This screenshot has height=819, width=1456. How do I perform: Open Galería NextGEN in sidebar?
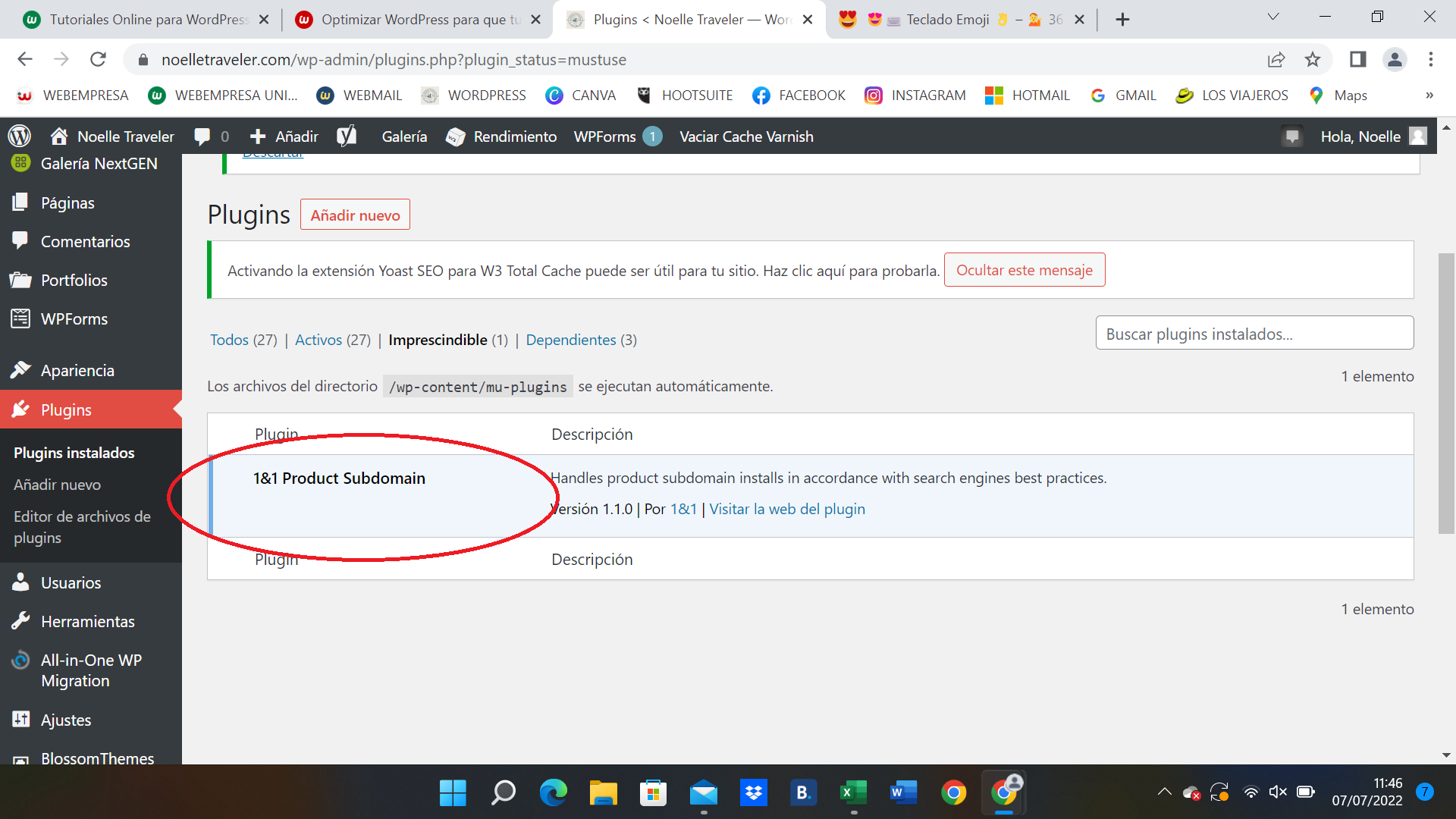91,163
